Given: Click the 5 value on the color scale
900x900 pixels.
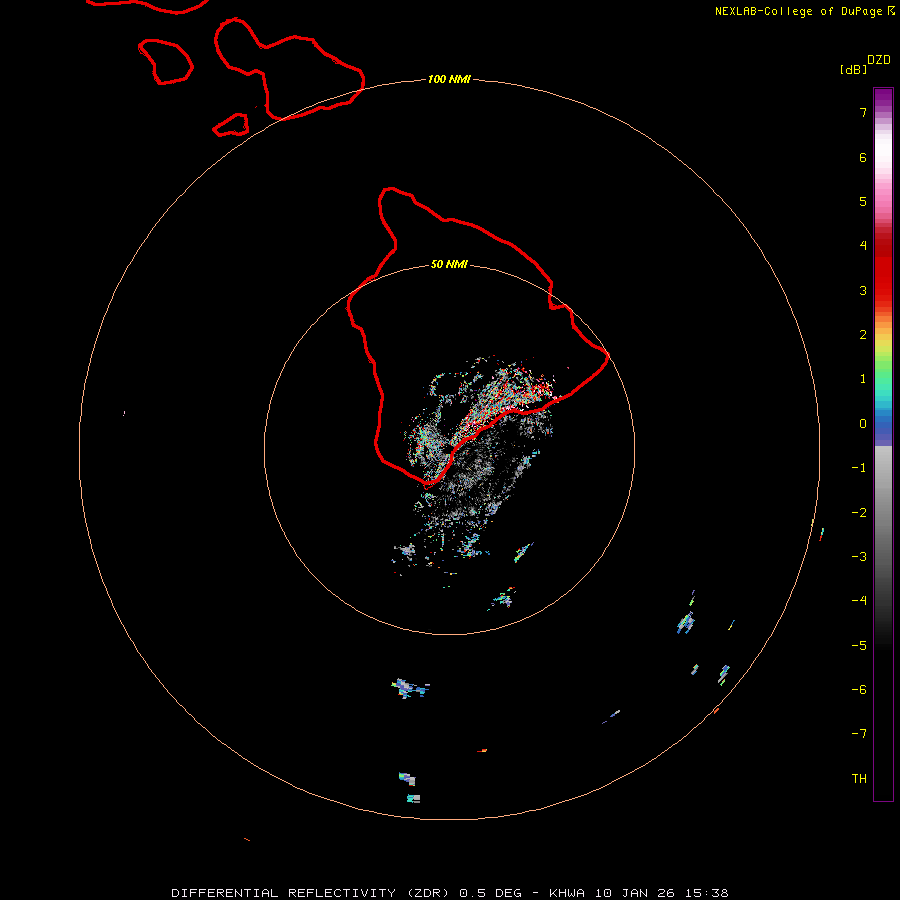Looking at the screenshot, I should click(x=863, y=201).
